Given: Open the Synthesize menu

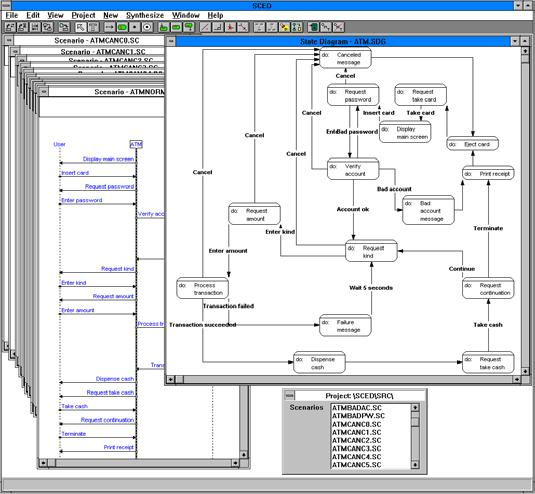Looking at the screenshot, I should pos(145,15).
